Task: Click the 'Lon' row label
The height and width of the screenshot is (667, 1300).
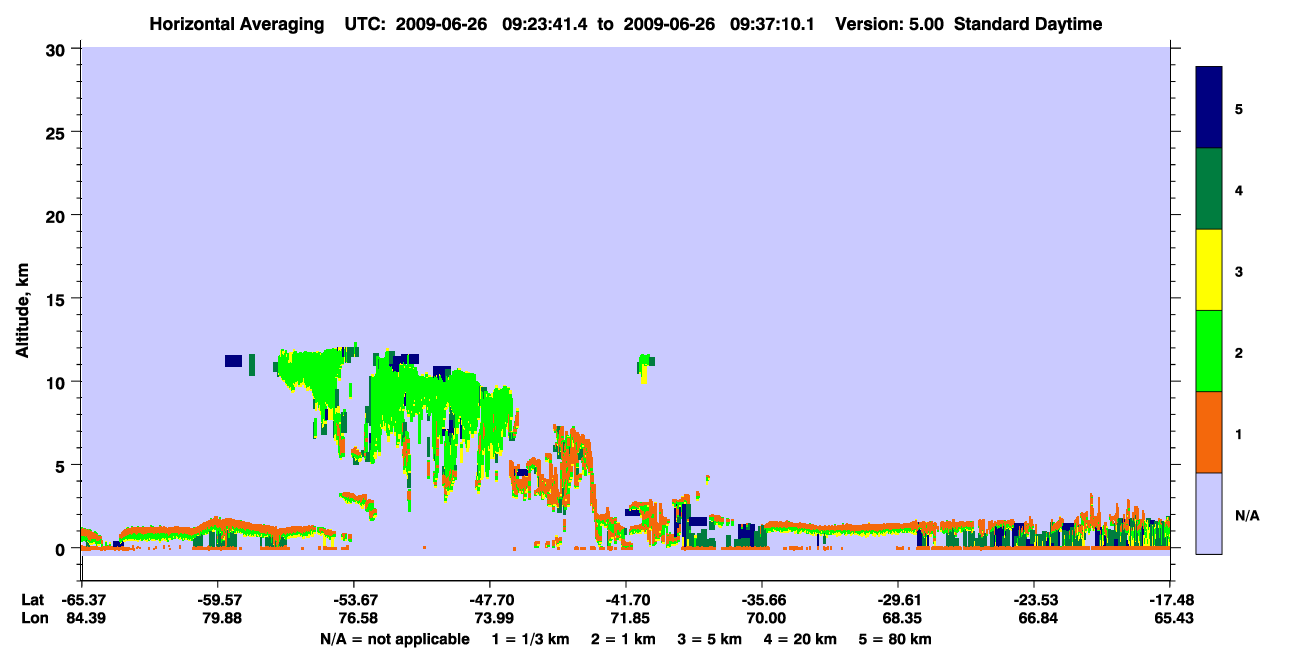Action: click(33, 618)
